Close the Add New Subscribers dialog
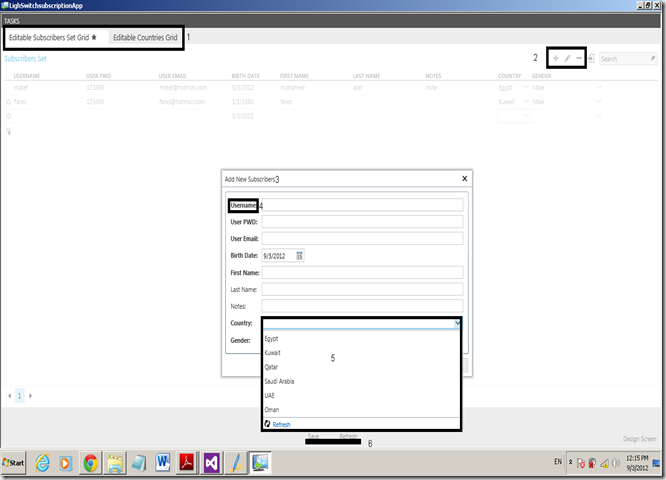 [x=465, y=178]
